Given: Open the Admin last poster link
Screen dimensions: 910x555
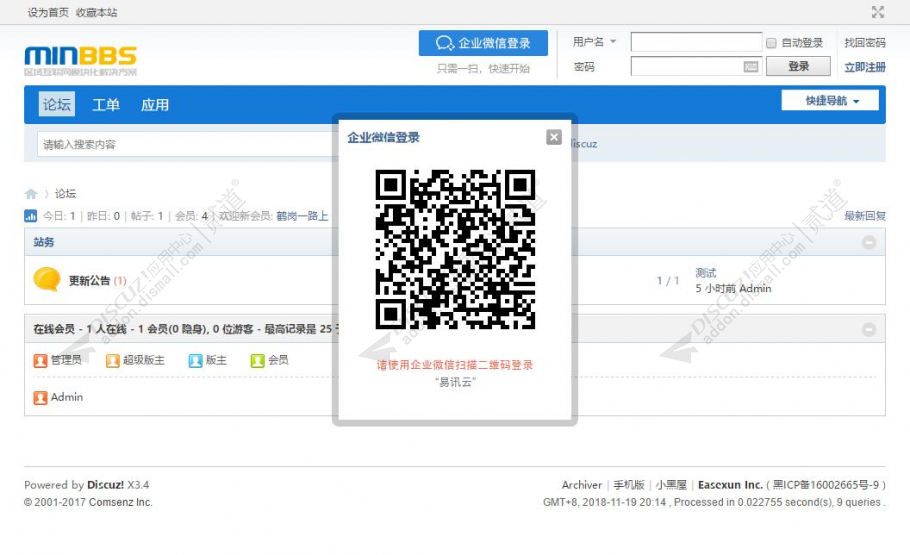Looking at the screenshot, I should (x=755, y=289).
